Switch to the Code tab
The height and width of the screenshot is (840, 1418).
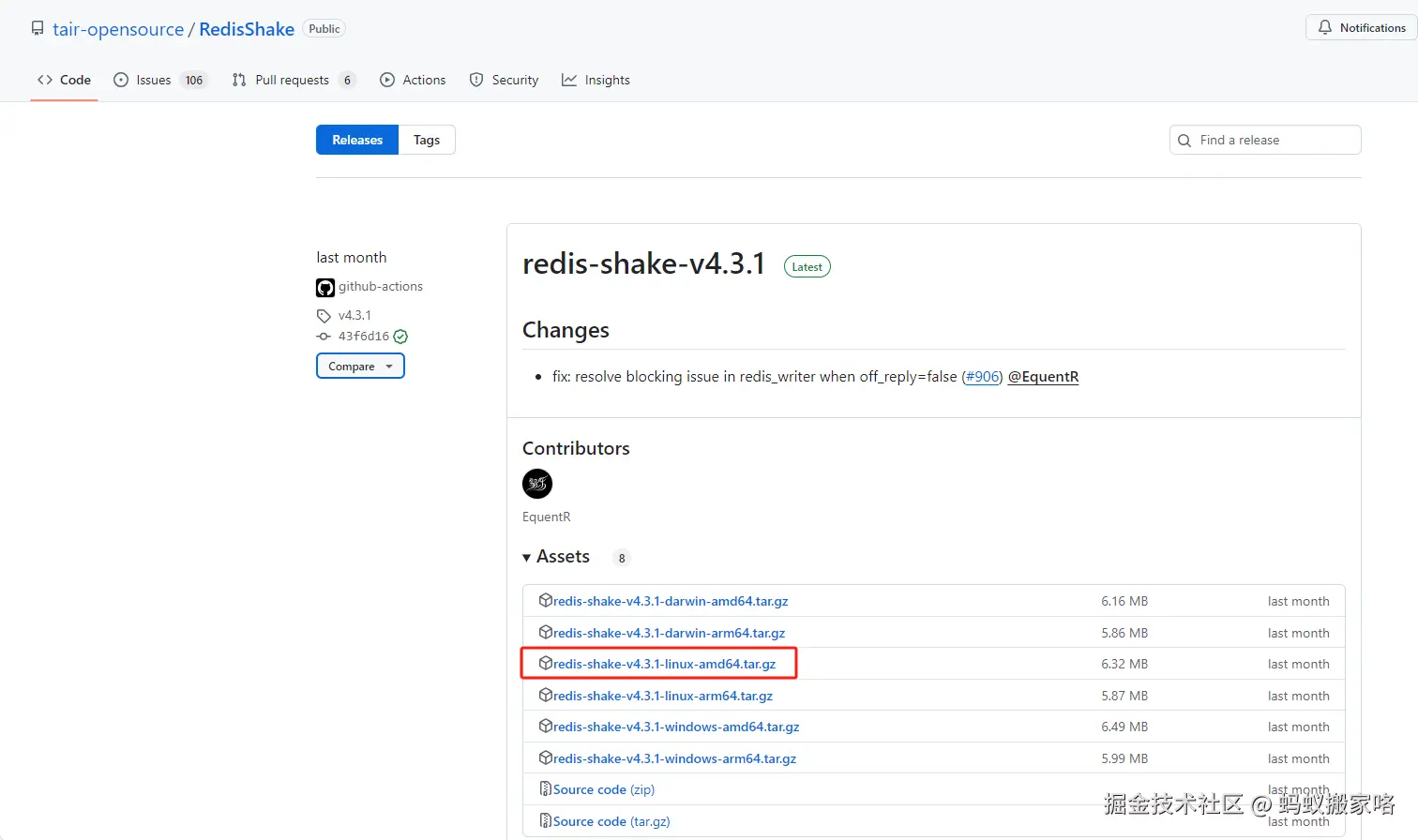[x=64, y=80]
